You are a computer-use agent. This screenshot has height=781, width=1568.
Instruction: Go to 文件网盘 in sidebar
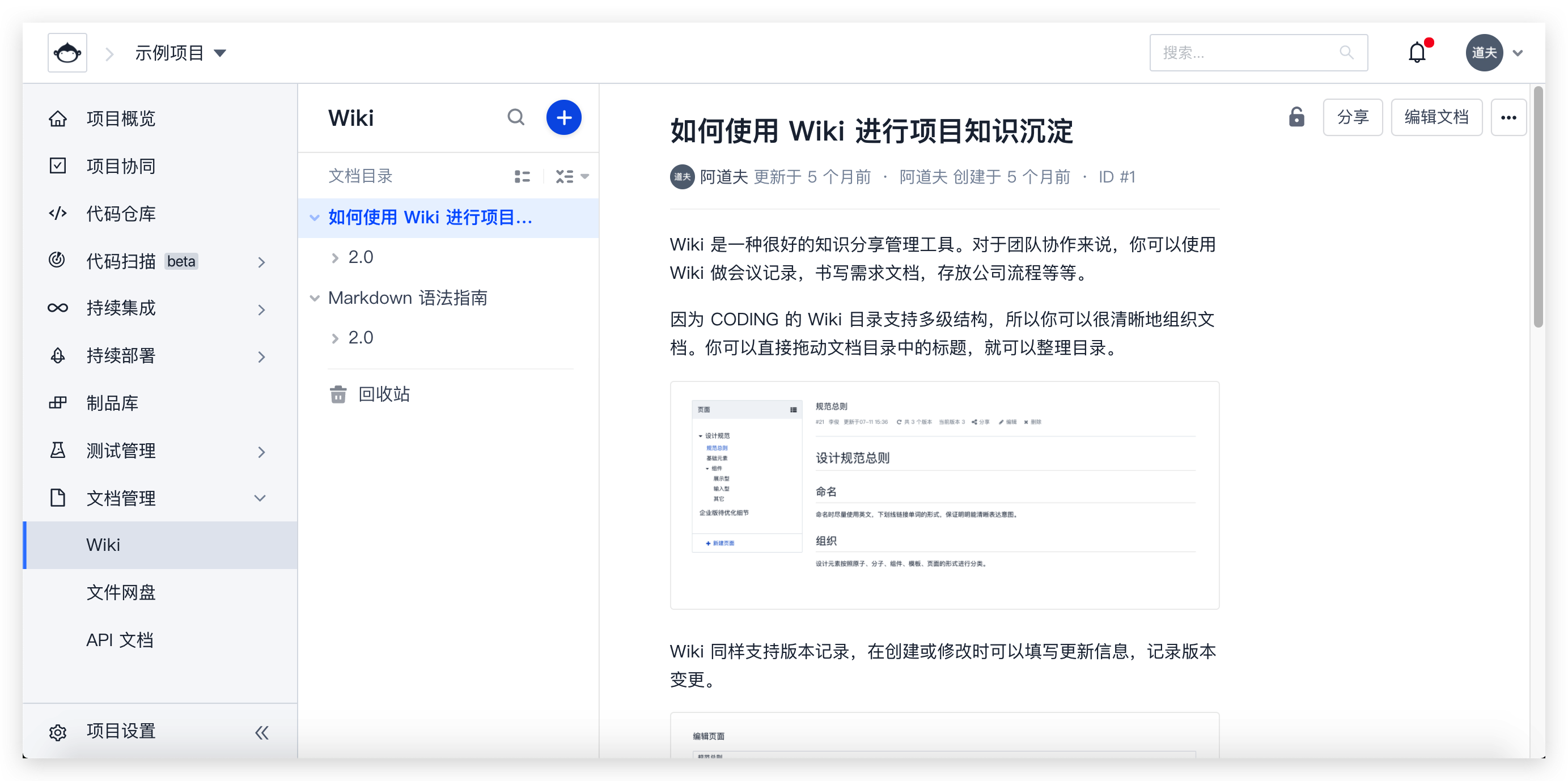tap(121, 592)
